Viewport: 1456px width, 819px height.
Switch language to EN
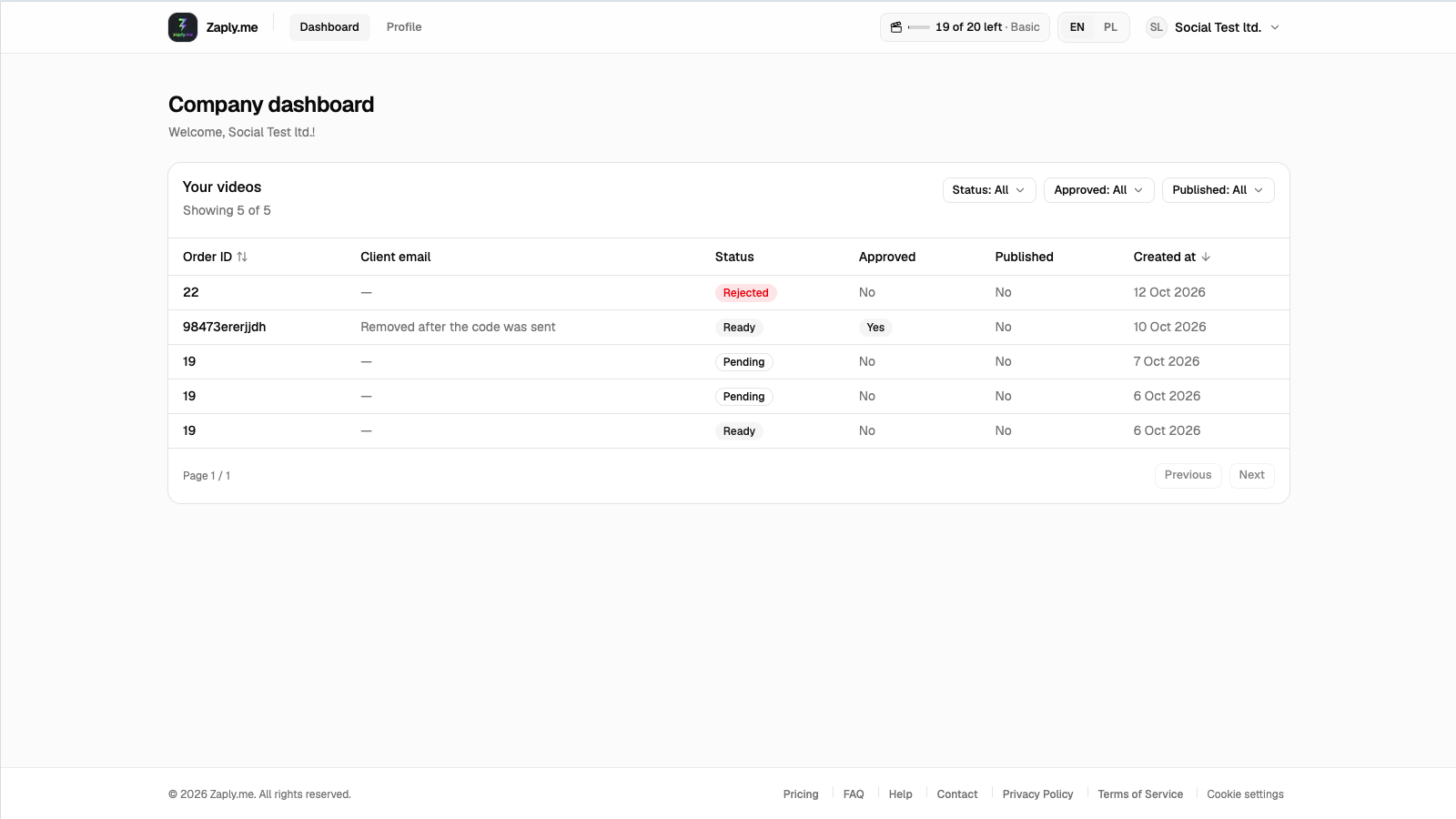pyautogui.click(x=1077, y=27)
